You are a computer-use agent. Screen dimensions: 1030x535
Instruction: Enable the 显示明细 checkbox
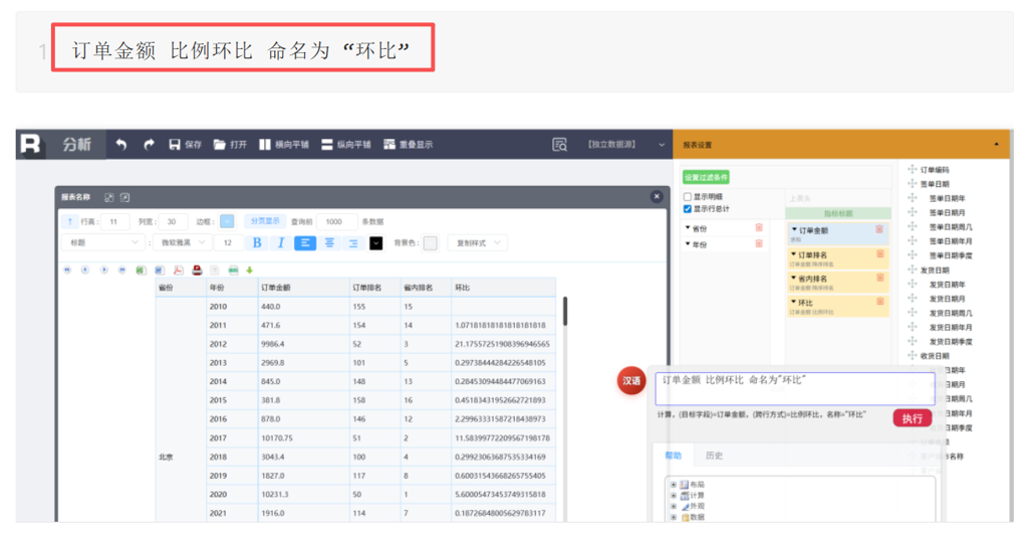[687, 197]
